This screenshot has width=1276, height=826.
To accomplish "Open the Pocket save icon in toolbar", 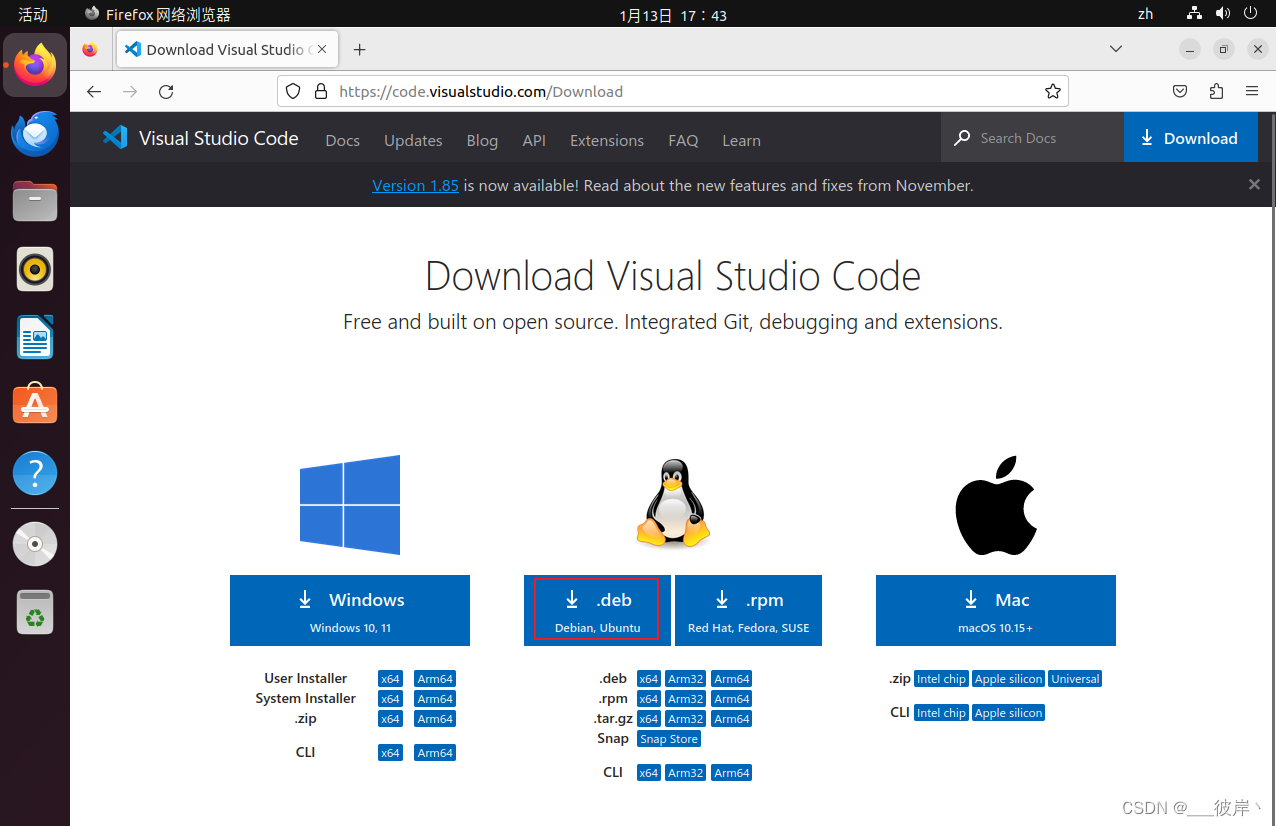I will tap(1180, 91).
